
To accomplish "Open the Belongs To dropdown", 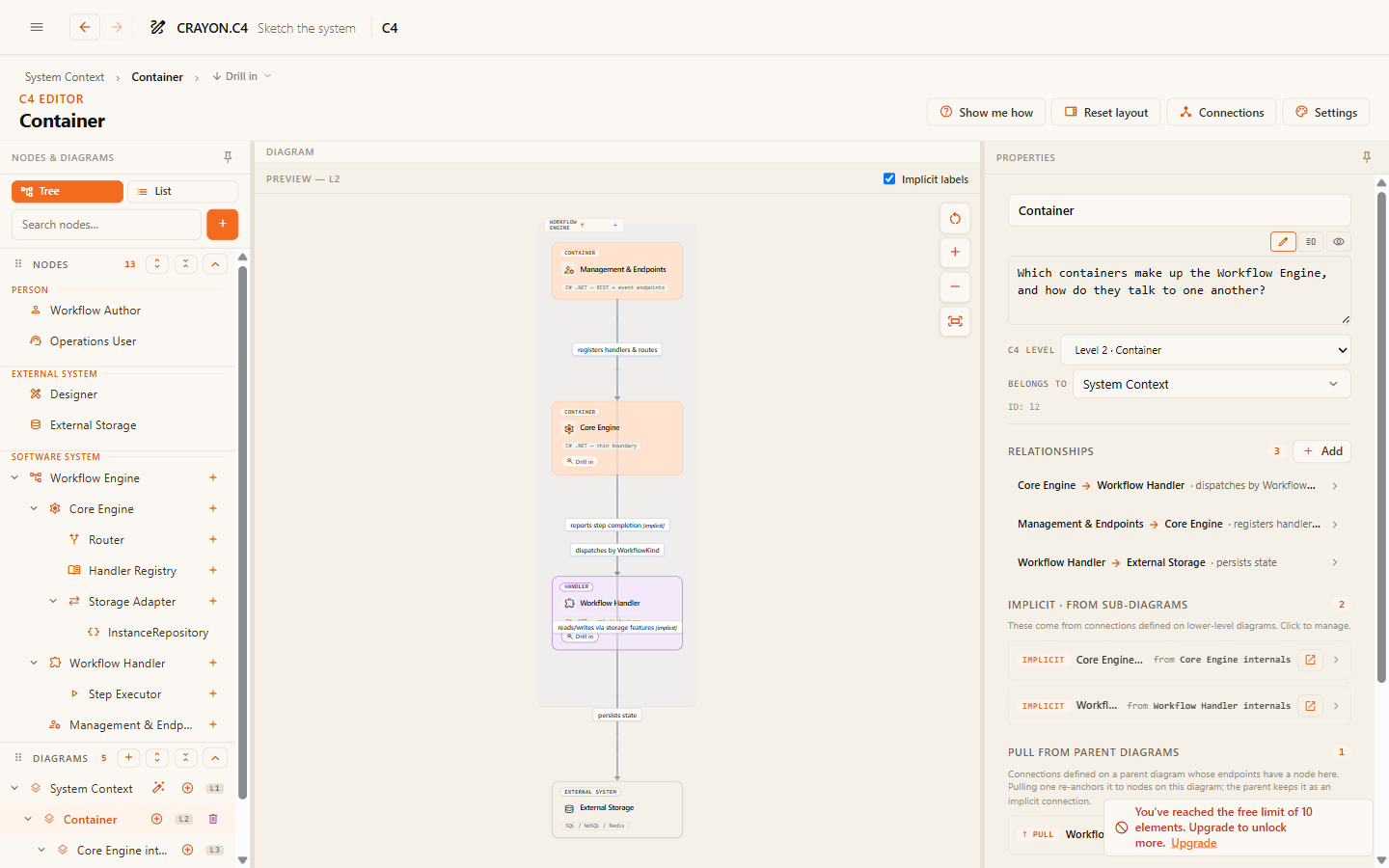I will point(1212,384).
